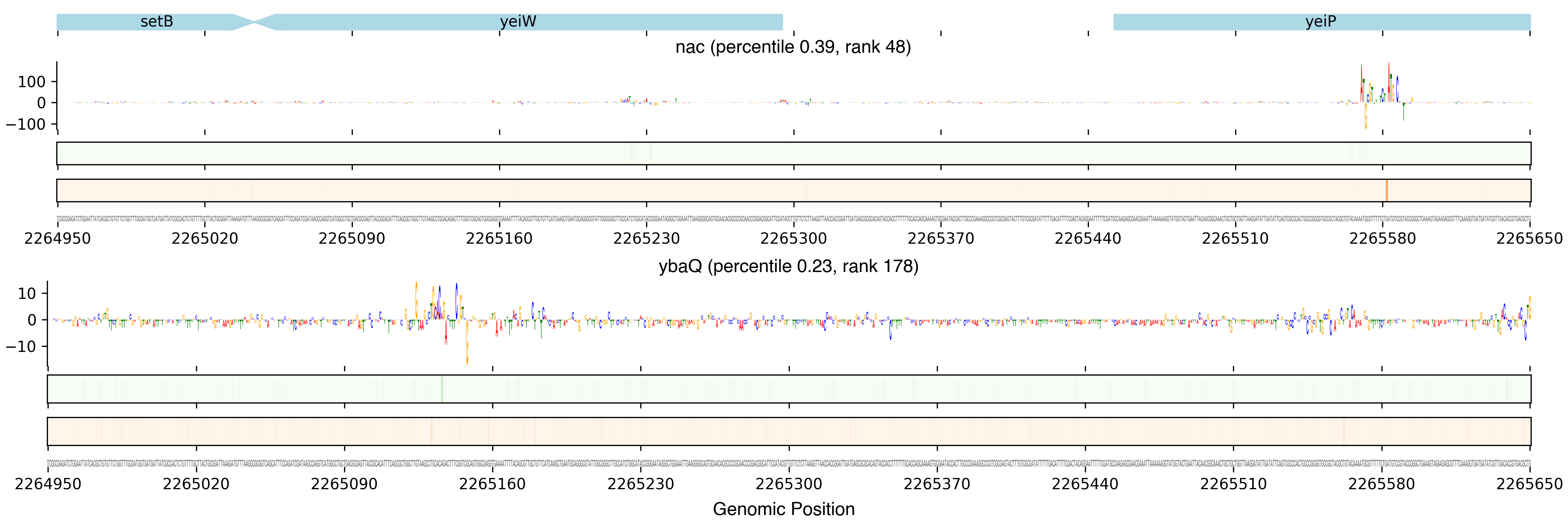
Task: Click tick label 2265650 on lower axis
Action: click(x=1529, y=484)
